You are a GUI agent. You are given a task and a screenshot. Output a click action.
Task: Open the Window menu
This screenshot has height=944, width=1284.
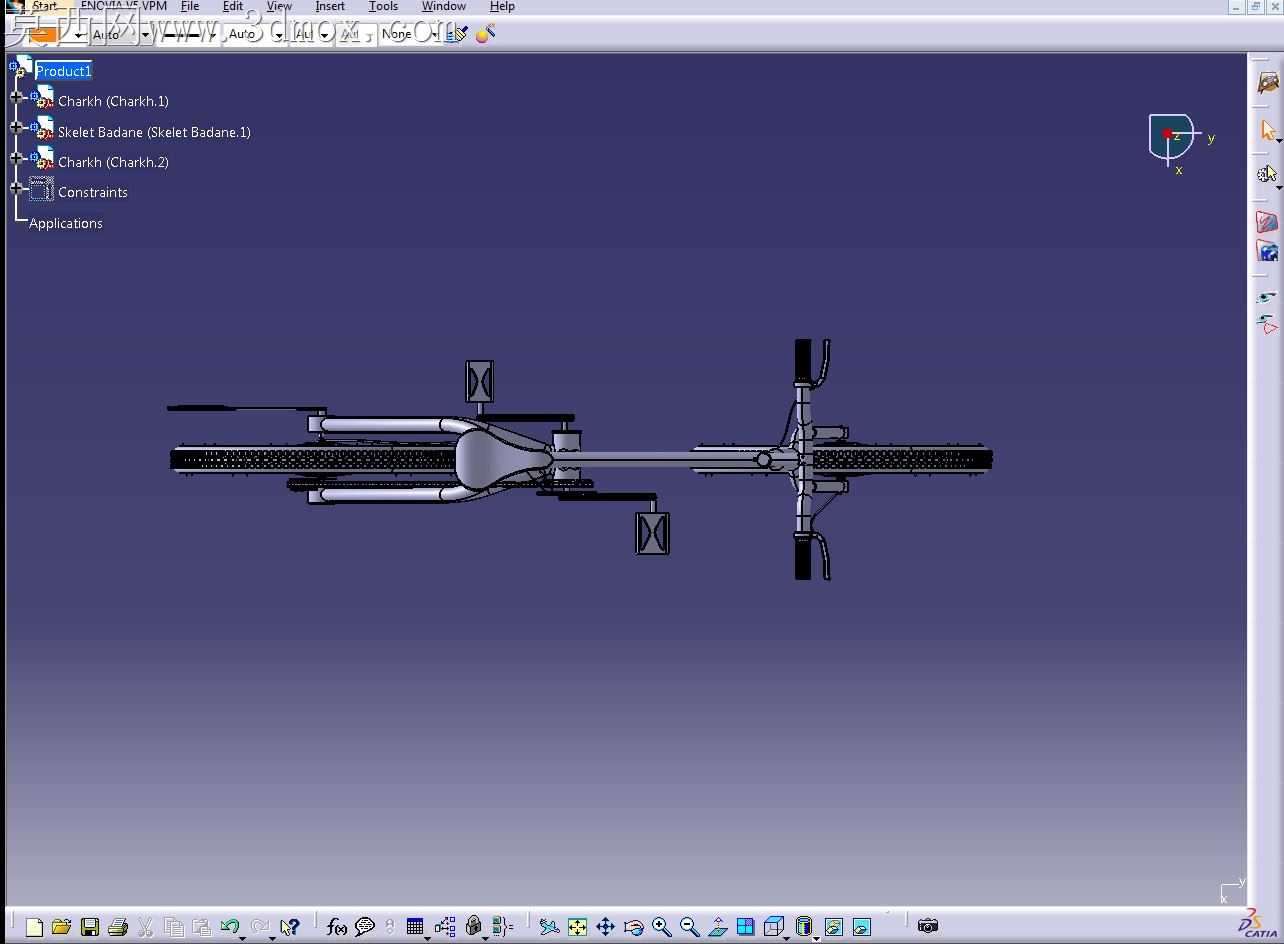(443, 6)
